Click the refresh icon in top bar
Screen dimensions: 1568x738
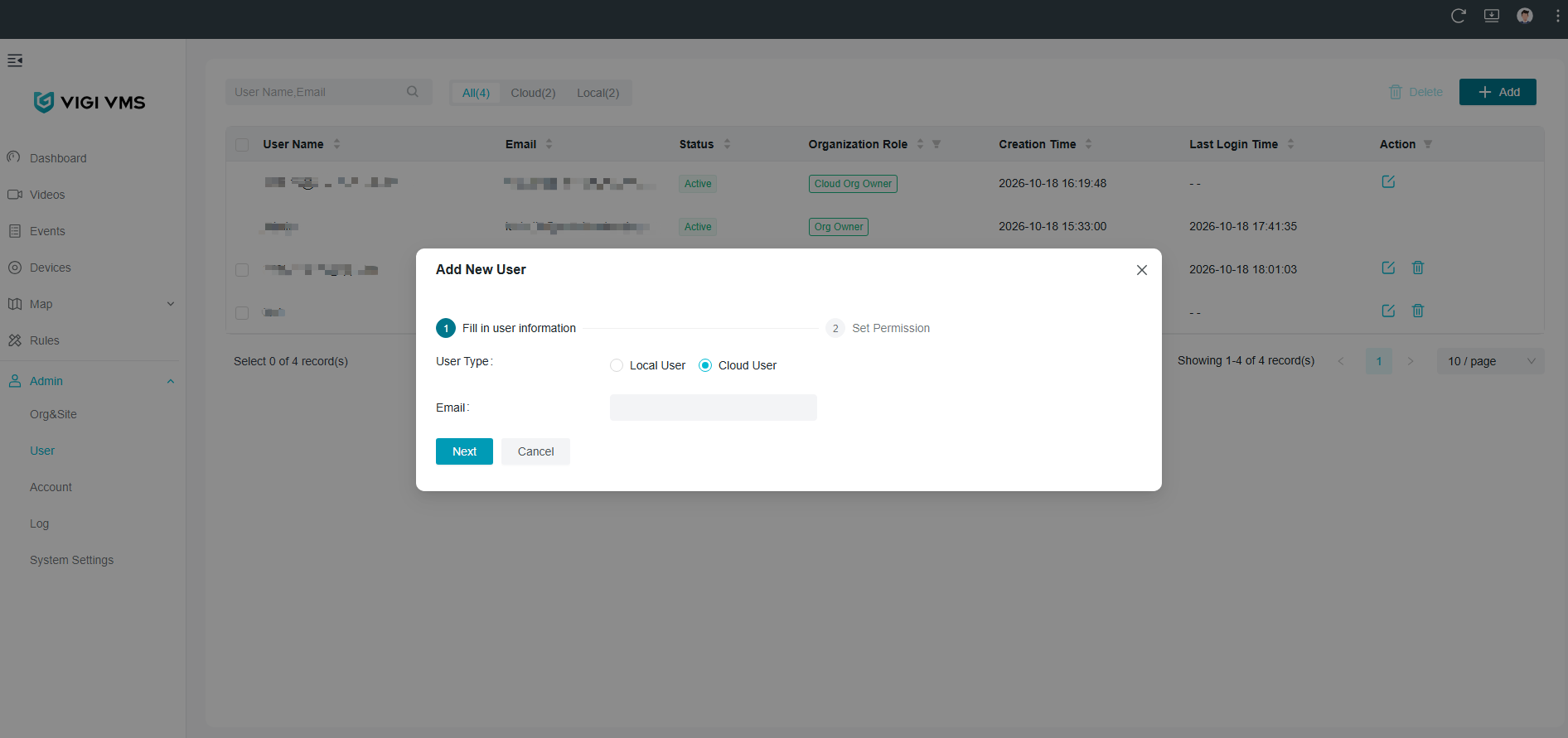[x=1459, y=16]
